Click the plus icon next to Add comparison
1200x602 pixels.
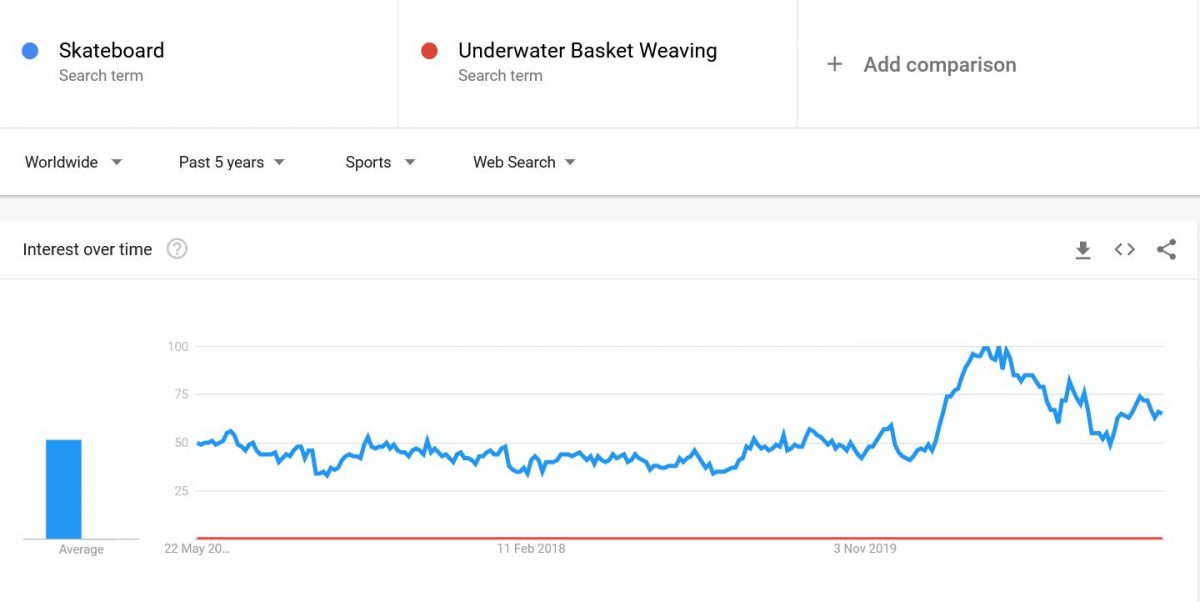point(835,64)
